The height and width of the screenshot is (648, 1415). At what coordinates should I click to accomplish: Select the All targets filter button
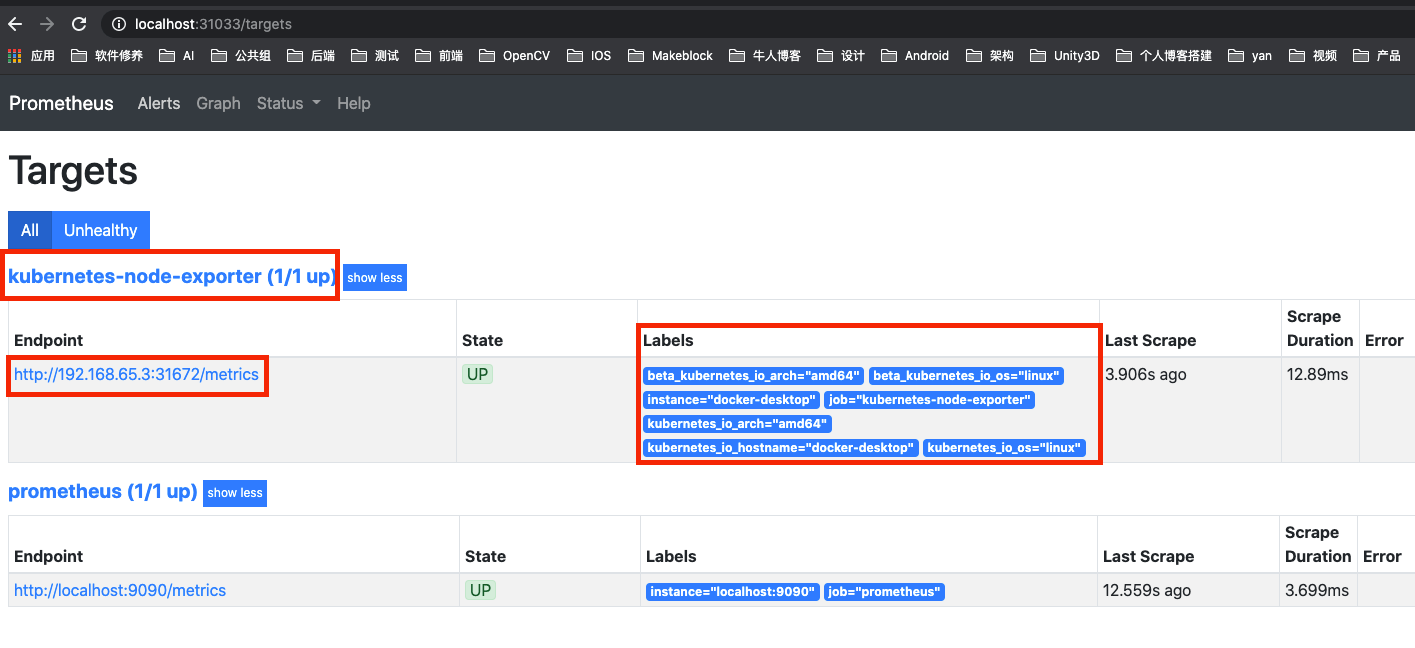tap(30, 230)
